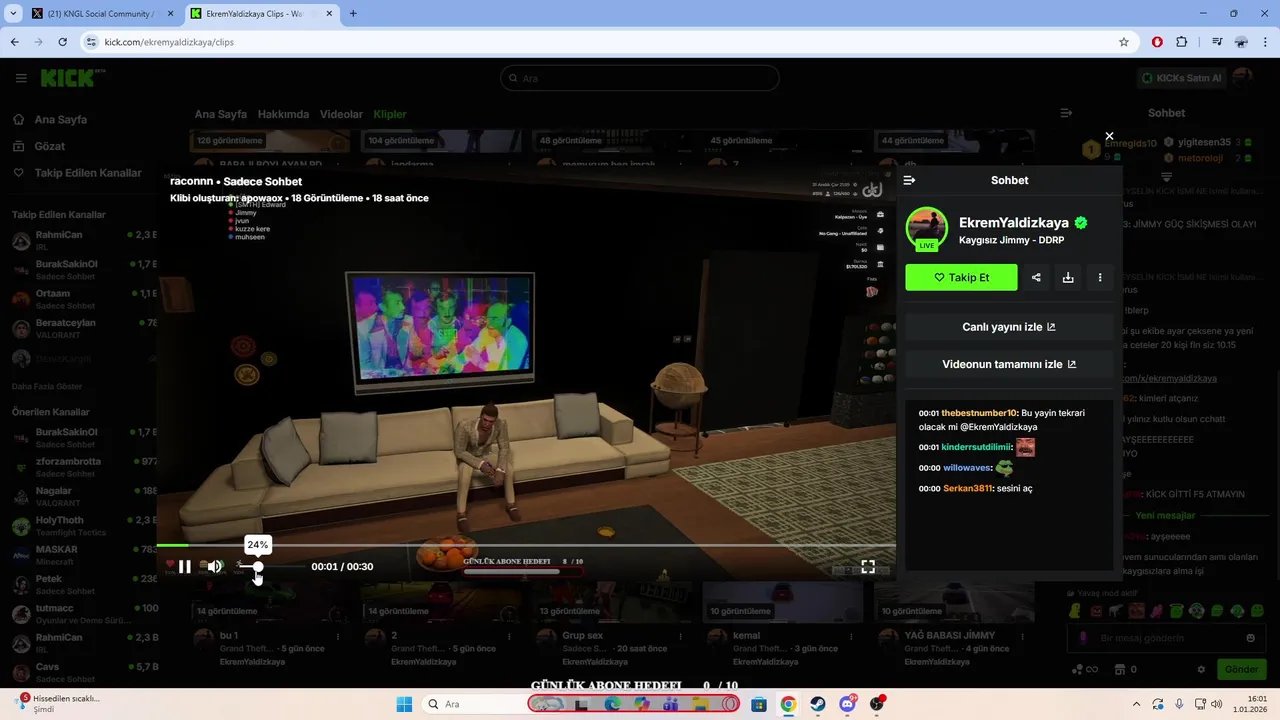Open Microsoft Store from taskbar
Viewport: 1280px width, 720px height.
coord(759,704)
